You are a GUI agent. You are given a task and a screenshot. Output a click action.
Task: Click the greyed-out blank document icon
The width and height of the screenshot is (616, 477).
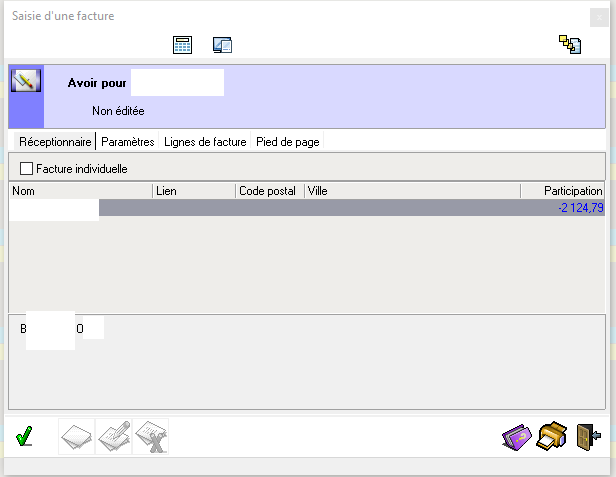(x=78, y=437)
